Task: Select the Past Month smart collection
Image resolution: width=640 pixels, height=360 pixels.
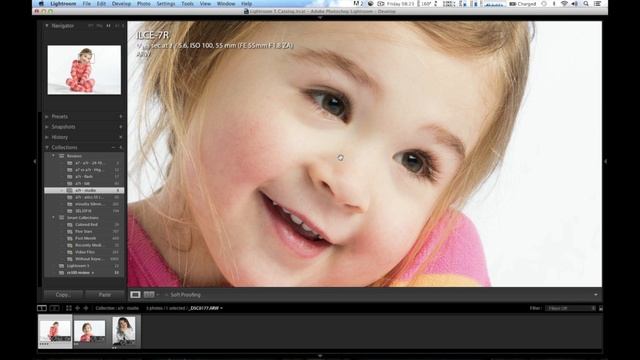Action: click(84, 238)
